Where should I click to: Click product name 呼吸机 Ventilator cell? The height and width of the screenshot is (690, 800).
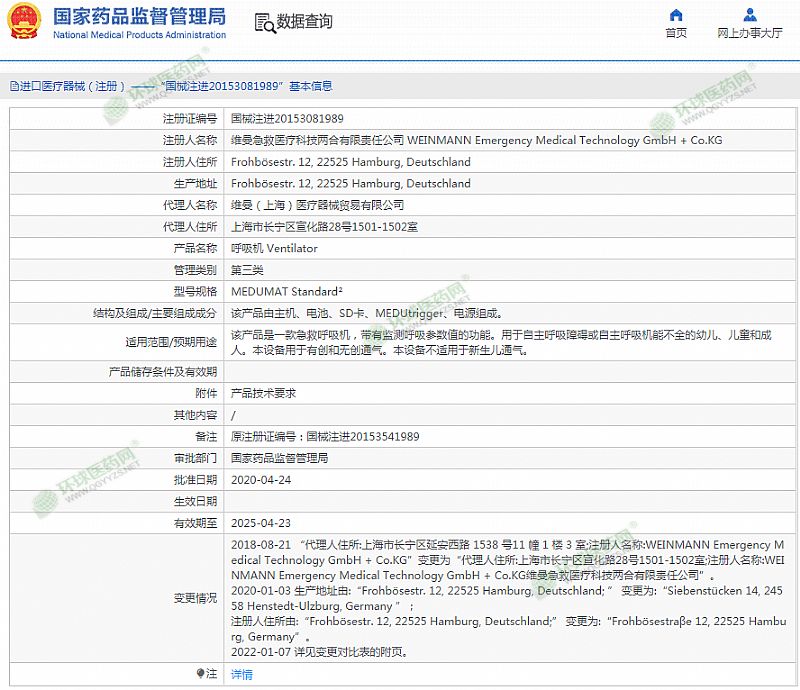[274, 248]
